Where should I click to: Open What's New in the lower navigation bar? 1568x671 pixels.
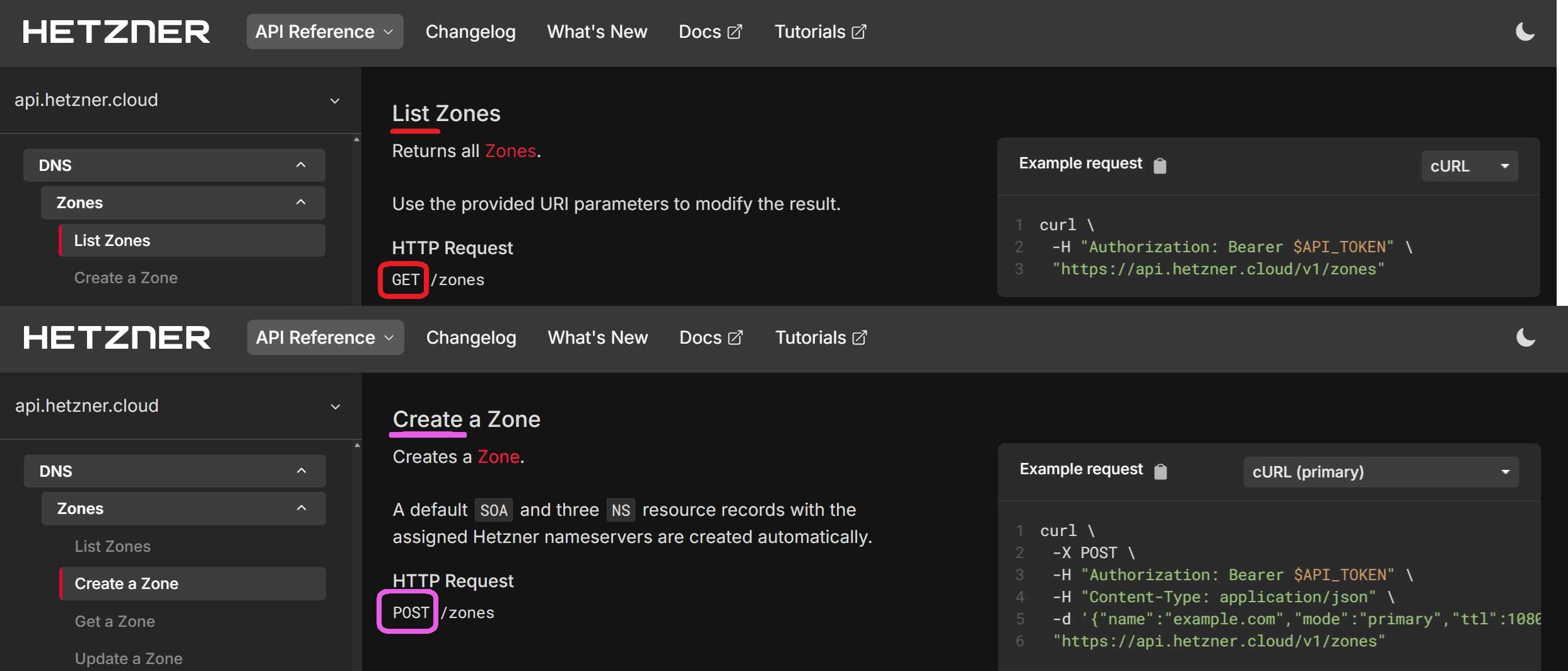point(597,337)
